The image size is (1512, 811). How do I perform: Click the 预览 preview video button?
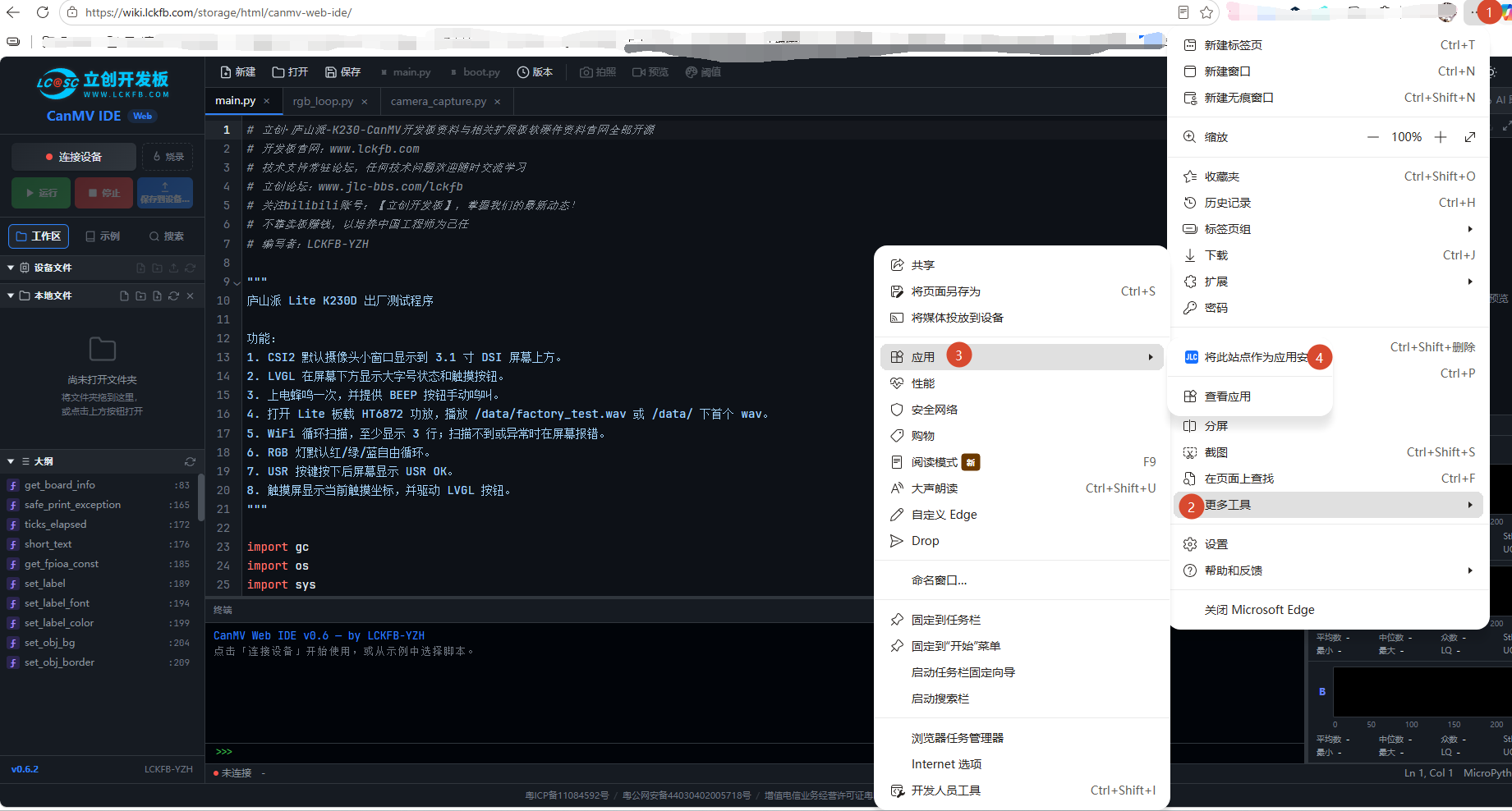point(650,72)
